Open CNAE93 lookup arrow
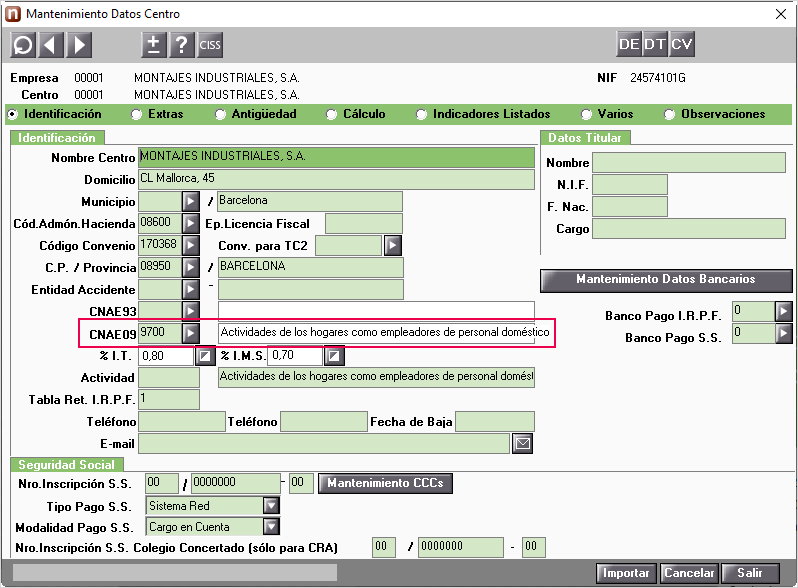 coord(191,311)
